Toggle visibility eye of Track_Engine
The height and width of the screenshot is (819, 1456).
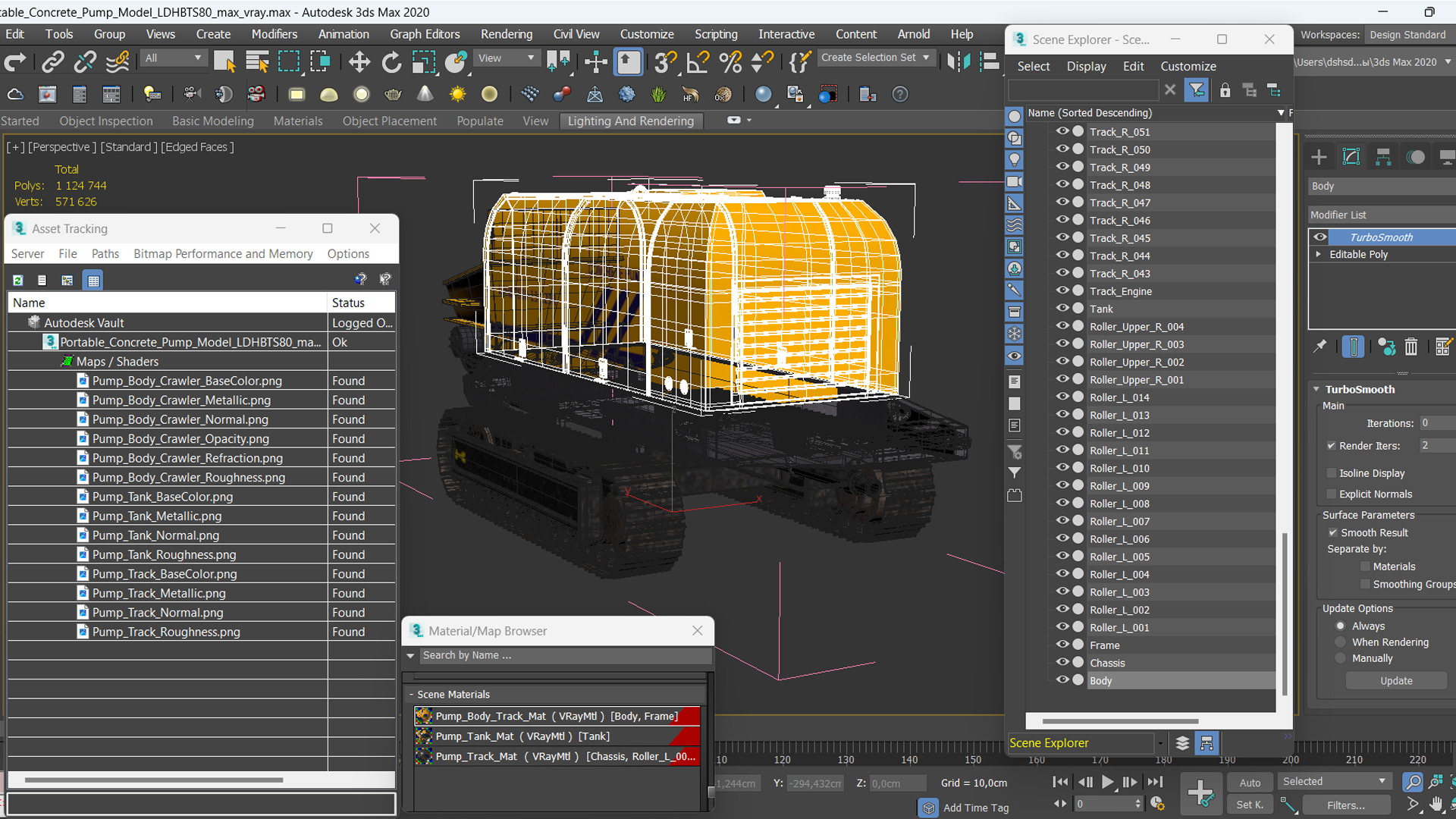1062,290
